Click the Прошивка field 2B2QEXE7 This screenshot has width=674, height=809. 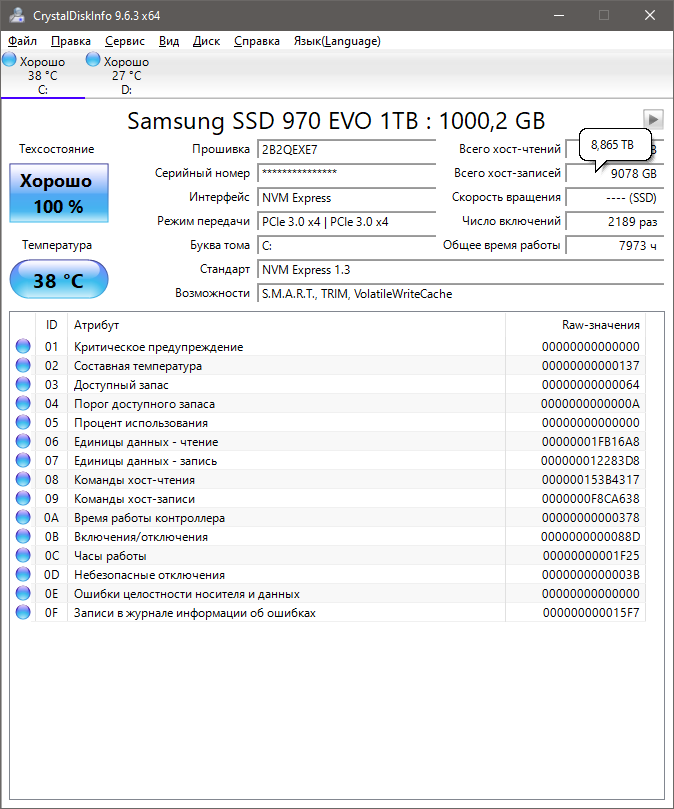pyautogui.click(x=346, y=150)
